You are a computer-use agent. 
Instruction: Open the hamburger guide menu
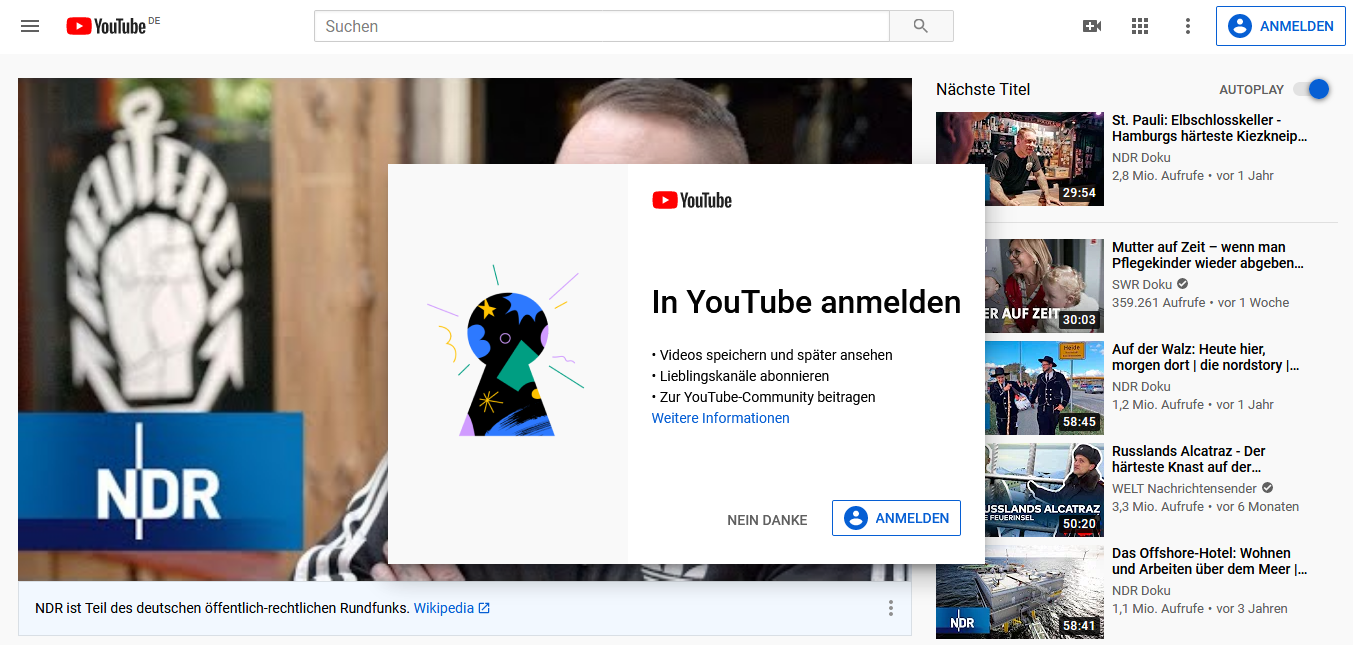(30, 26)
